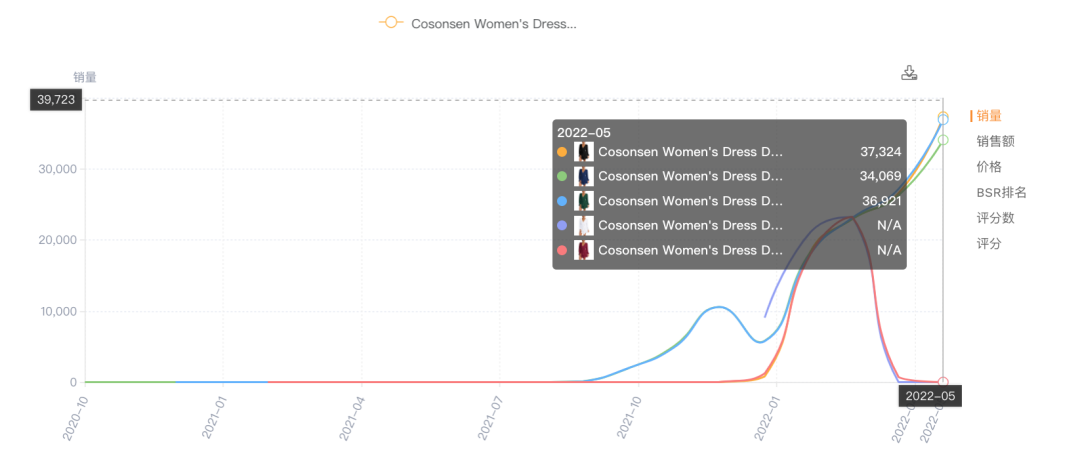Screen dimensions: 1080x471
Task: Click the green line's end data point
Action: (x=943, y=140)
